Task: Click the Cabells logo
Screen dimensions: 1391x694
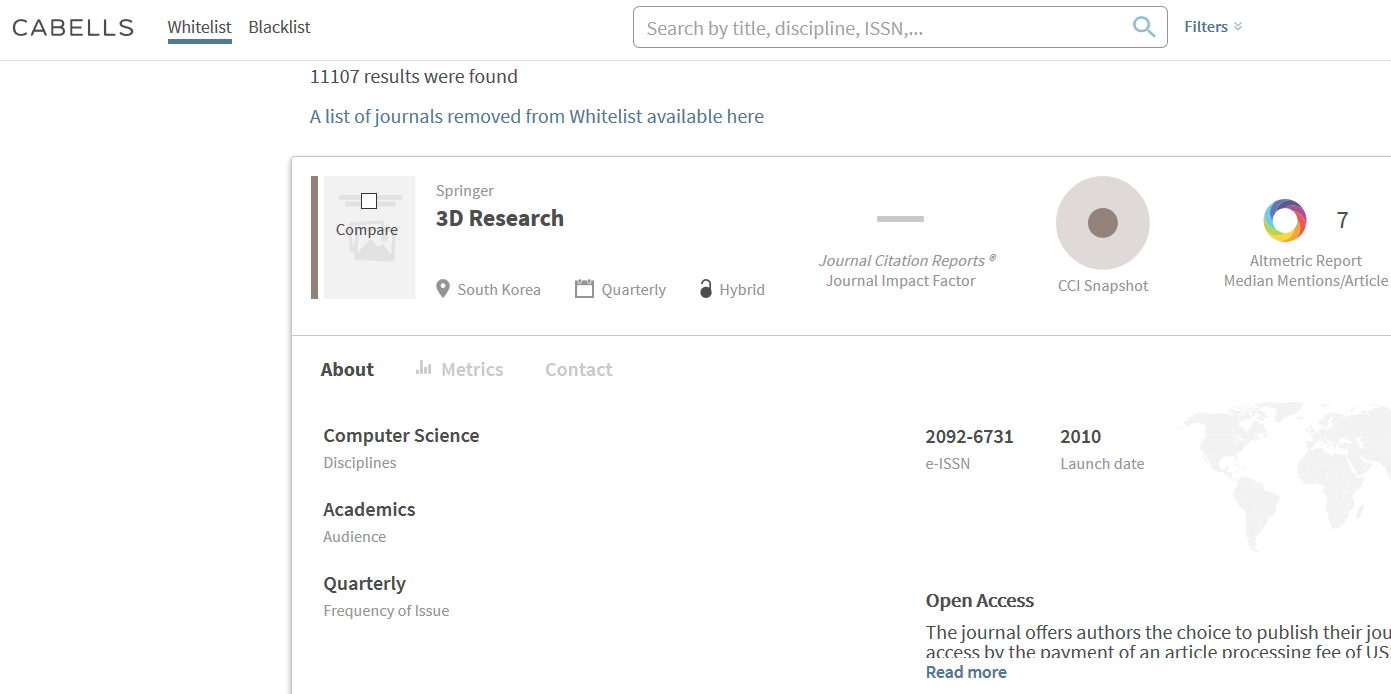Action: (73, 28)
